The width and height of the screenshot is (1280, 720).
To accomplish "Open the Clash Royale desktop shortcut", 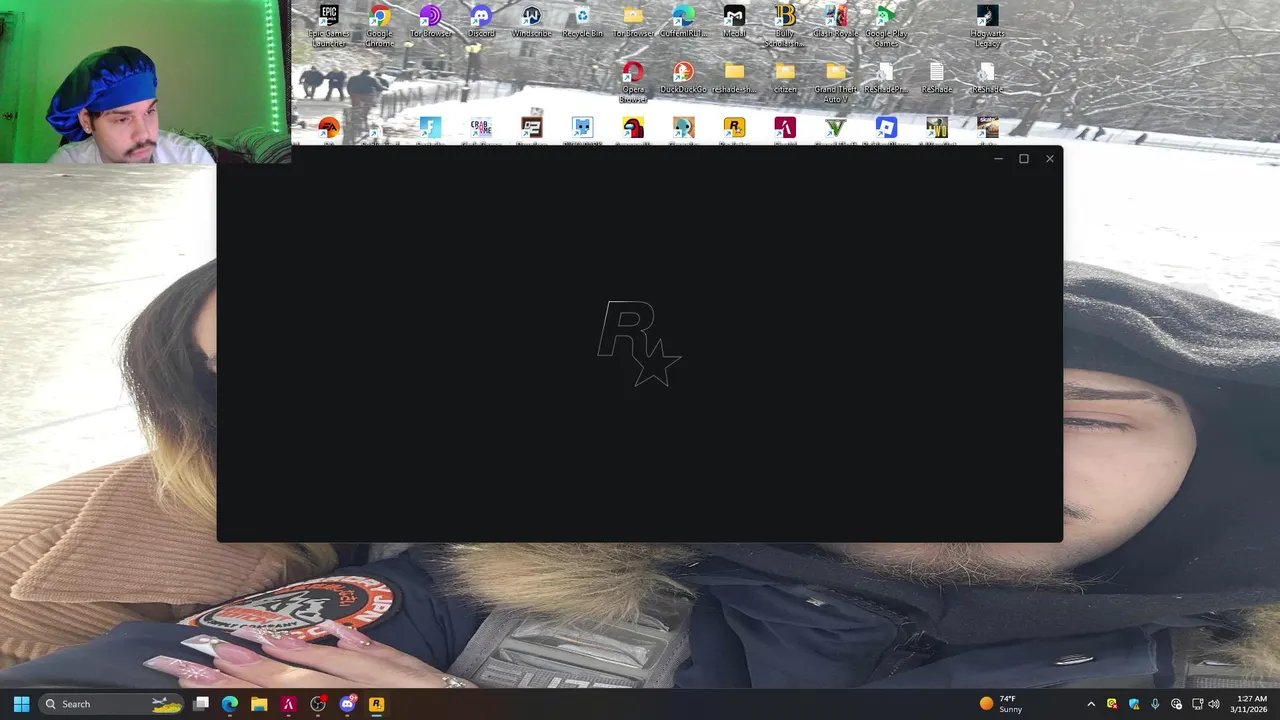I will point(835,22).
